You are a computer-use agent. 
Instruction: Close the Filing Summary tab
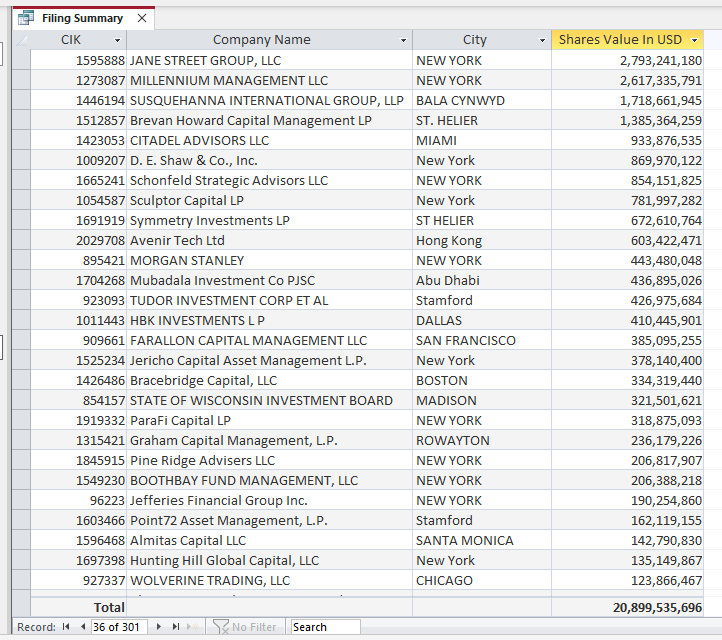(x=142, y=18)
